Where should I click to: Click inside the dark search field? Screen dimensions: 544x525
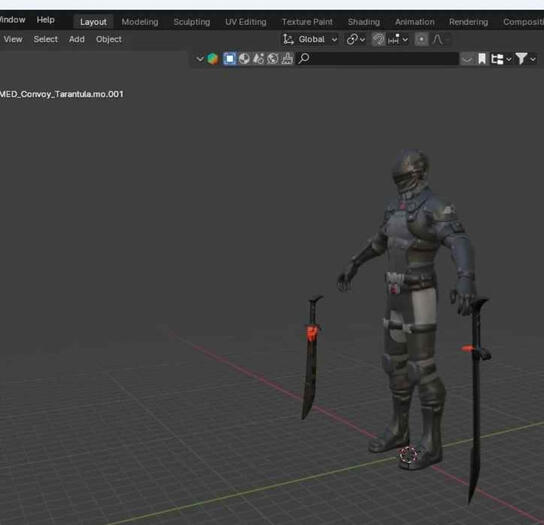coord(384,59)
